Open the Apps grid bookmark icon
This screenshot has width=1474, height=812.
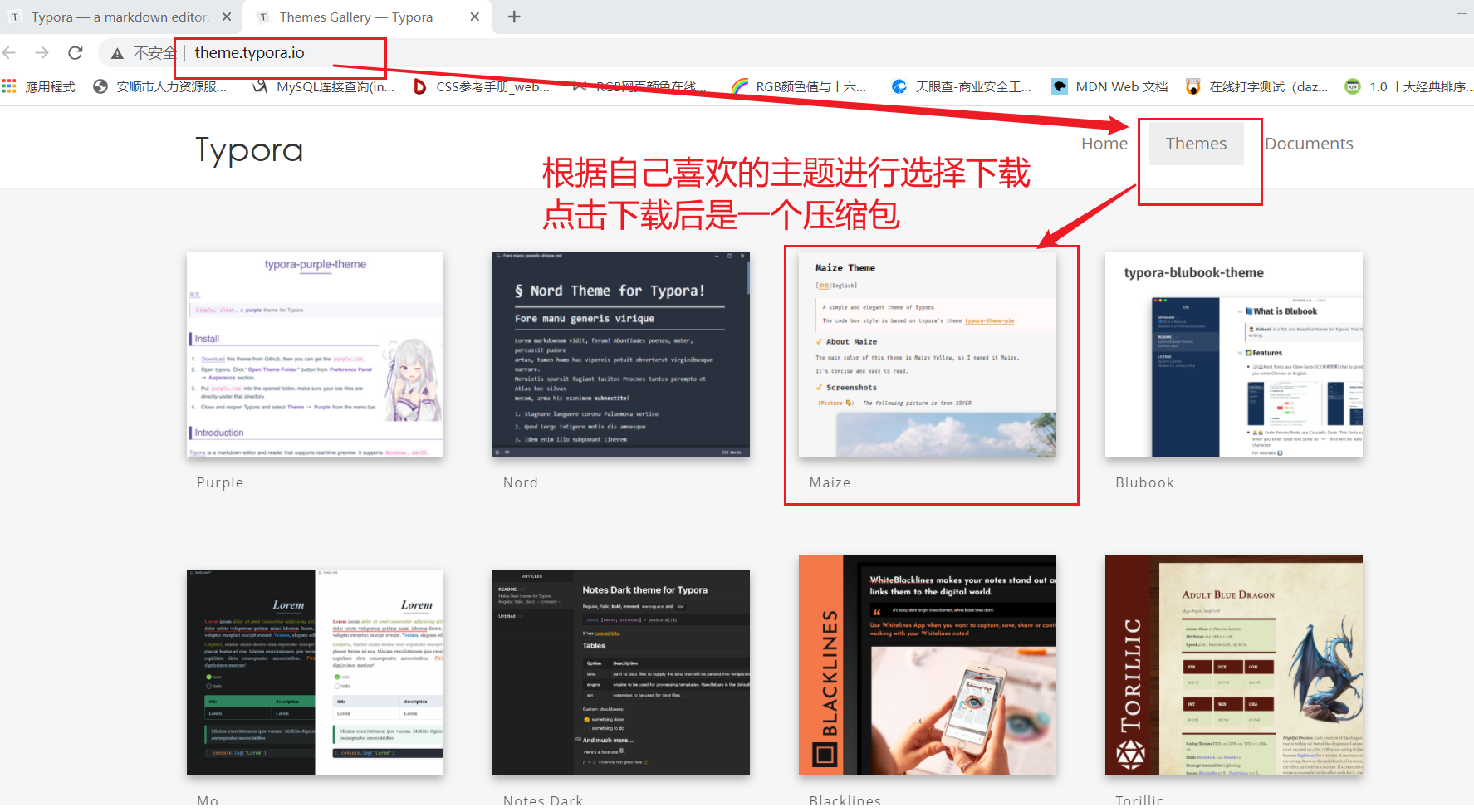coord(10,86)
